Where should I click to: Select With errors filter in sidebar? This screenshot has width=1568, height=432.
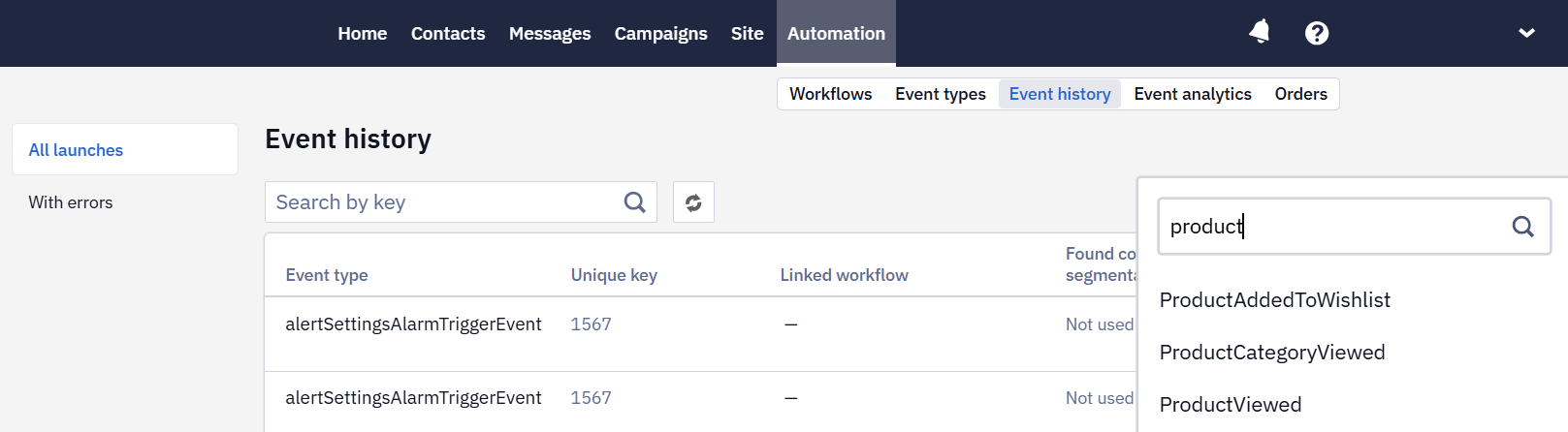click(71, 202)
